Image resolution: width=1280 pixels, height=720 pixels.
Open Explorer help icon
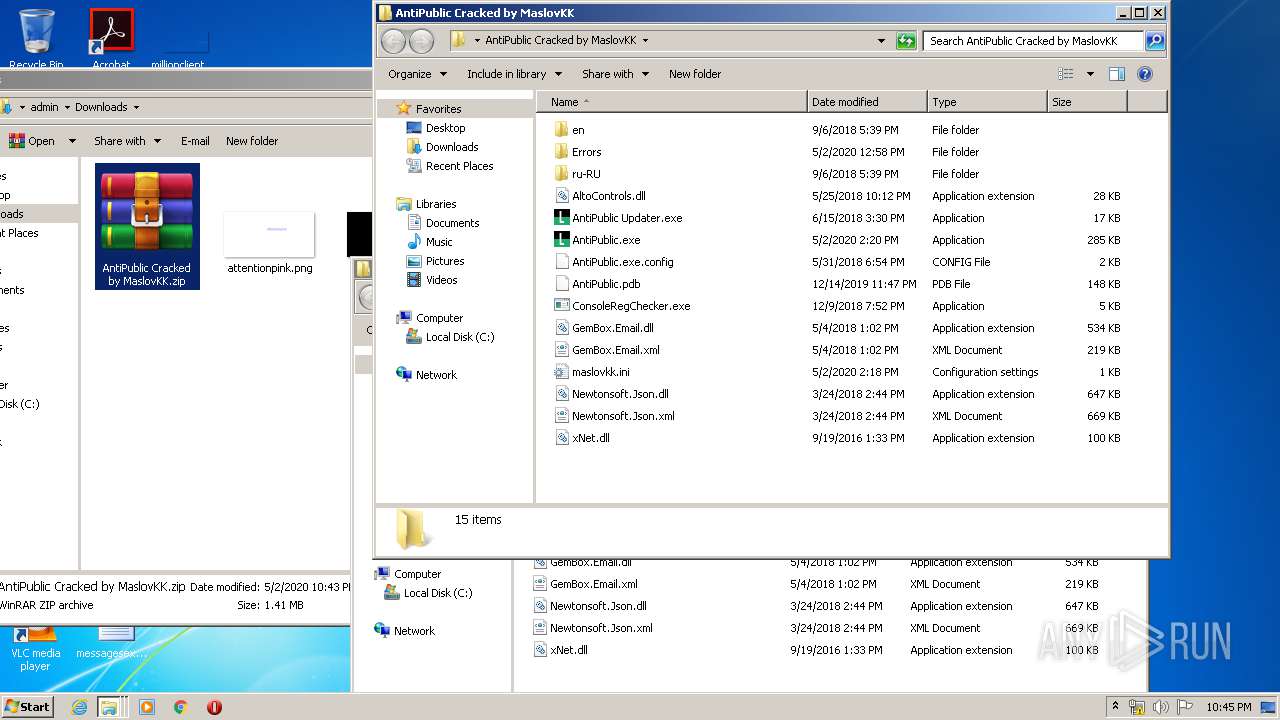1145,74
